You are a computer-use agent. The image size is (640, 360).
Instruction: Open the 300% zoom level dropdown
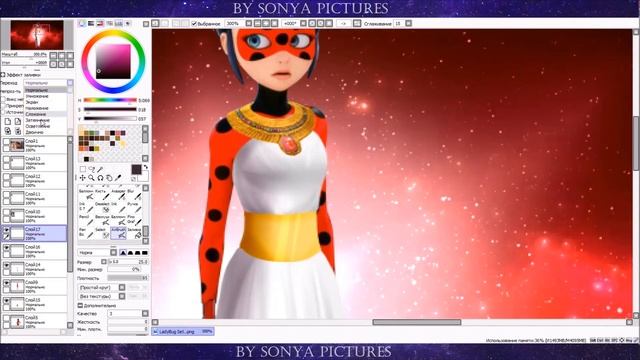[249, 24]
